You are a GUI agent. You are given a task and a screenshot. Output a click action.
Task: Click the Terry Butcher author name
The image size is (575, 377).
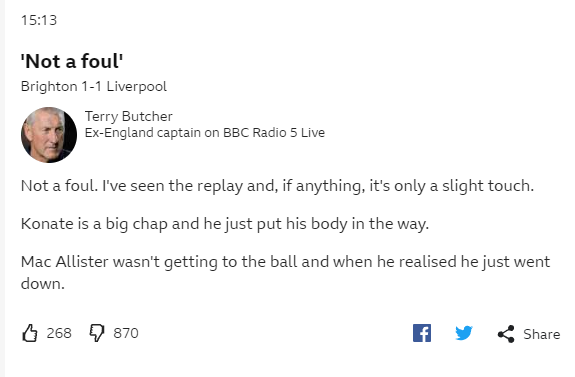(x=128, y=116)
